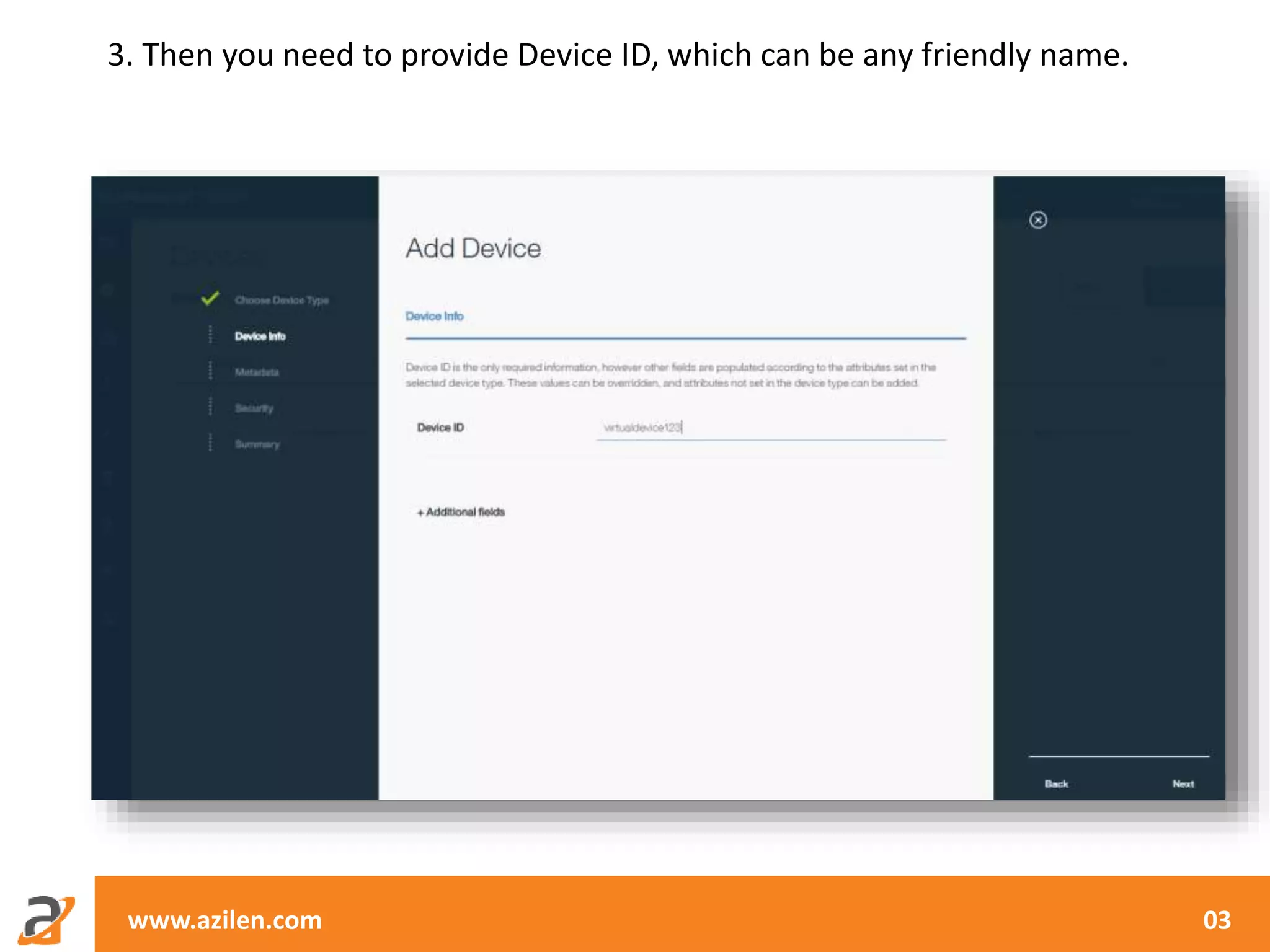The image size is (1270, 952).
Task: Jump to the Metadata step
Action: point(257,372)
